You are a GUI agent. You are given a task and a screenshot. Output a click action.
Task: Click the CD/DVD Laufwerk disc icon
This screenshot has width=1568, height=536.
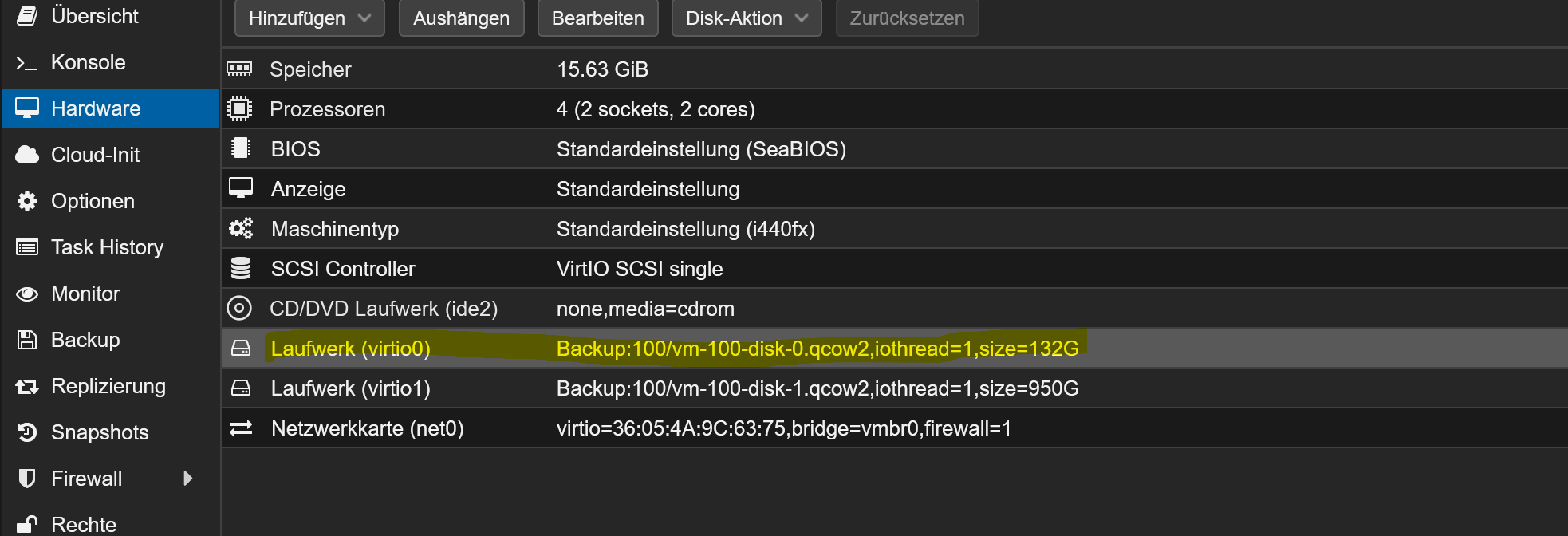click(x=239, y=308)
